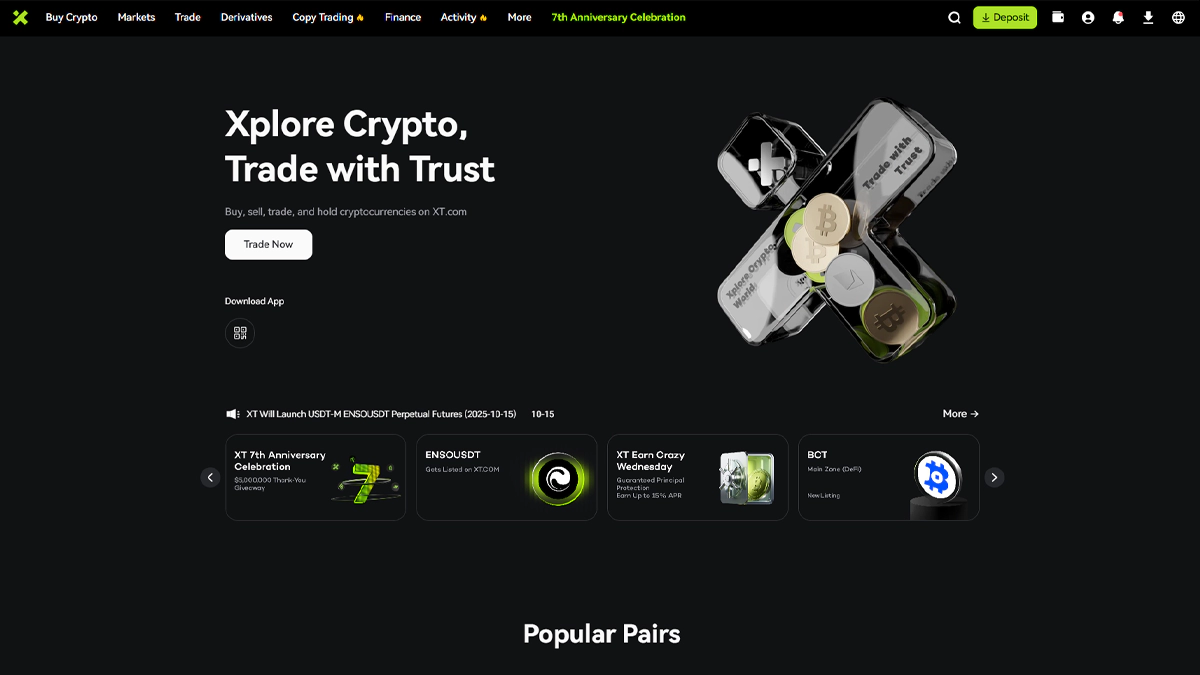Open the language globe icon
Image resolution: width=1200 pixels, height=675 pixels.
[1178, 17]
